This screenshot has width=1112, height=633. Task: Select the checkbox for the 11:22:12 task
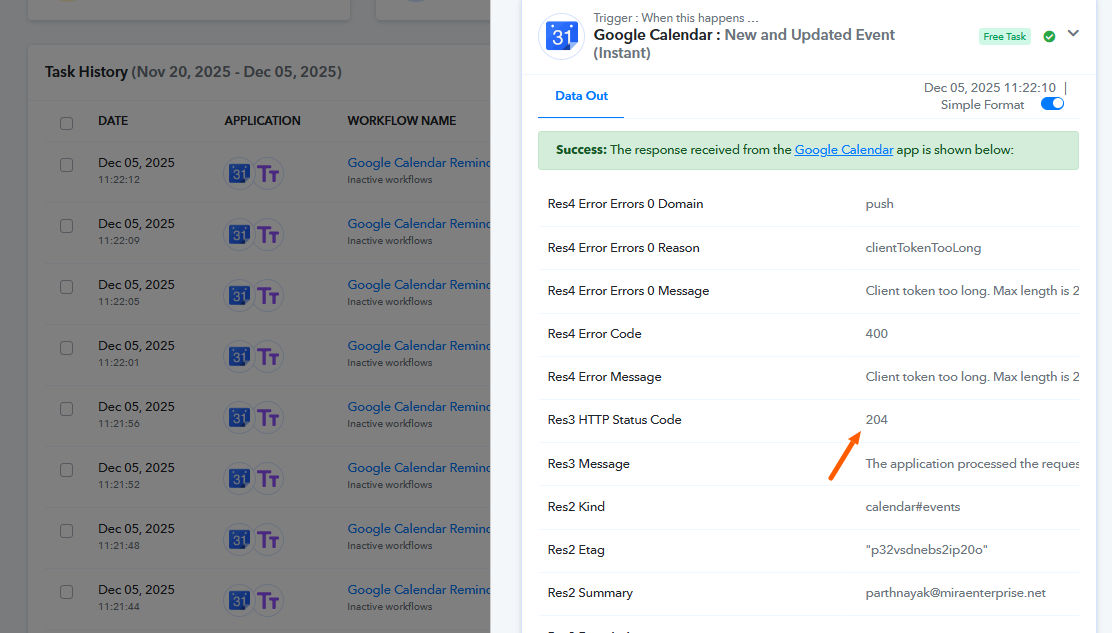(66, 165)
